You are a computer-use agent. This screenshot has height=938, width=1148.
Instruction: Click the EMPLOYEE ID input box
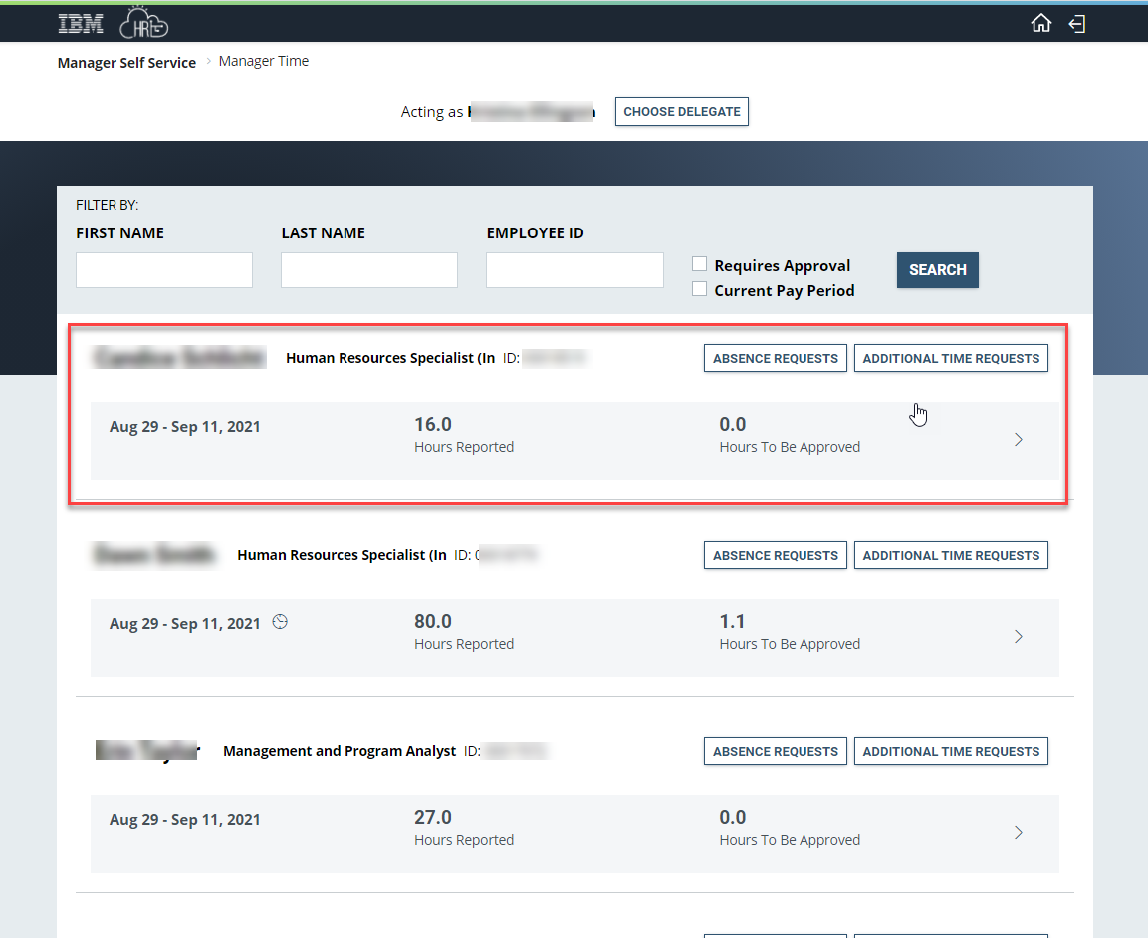pyautogui.click(x=574, y=270)
